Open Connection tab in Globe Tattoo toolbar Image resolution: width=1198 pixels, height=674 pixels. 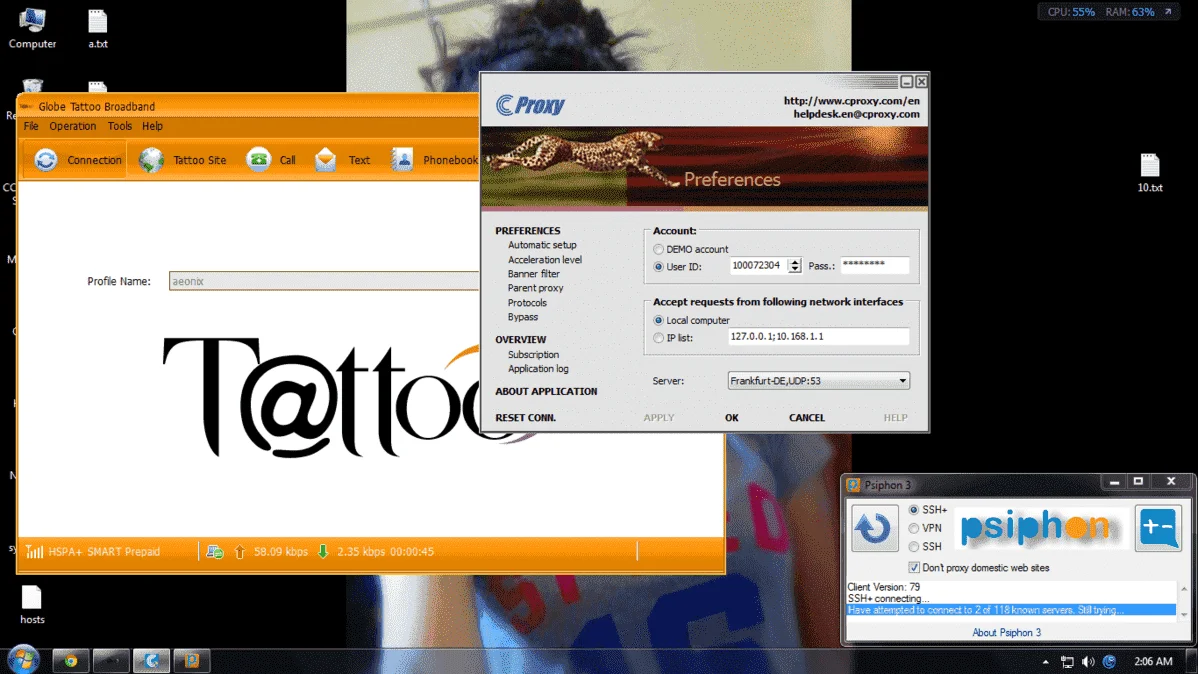(x=76, y=160)
